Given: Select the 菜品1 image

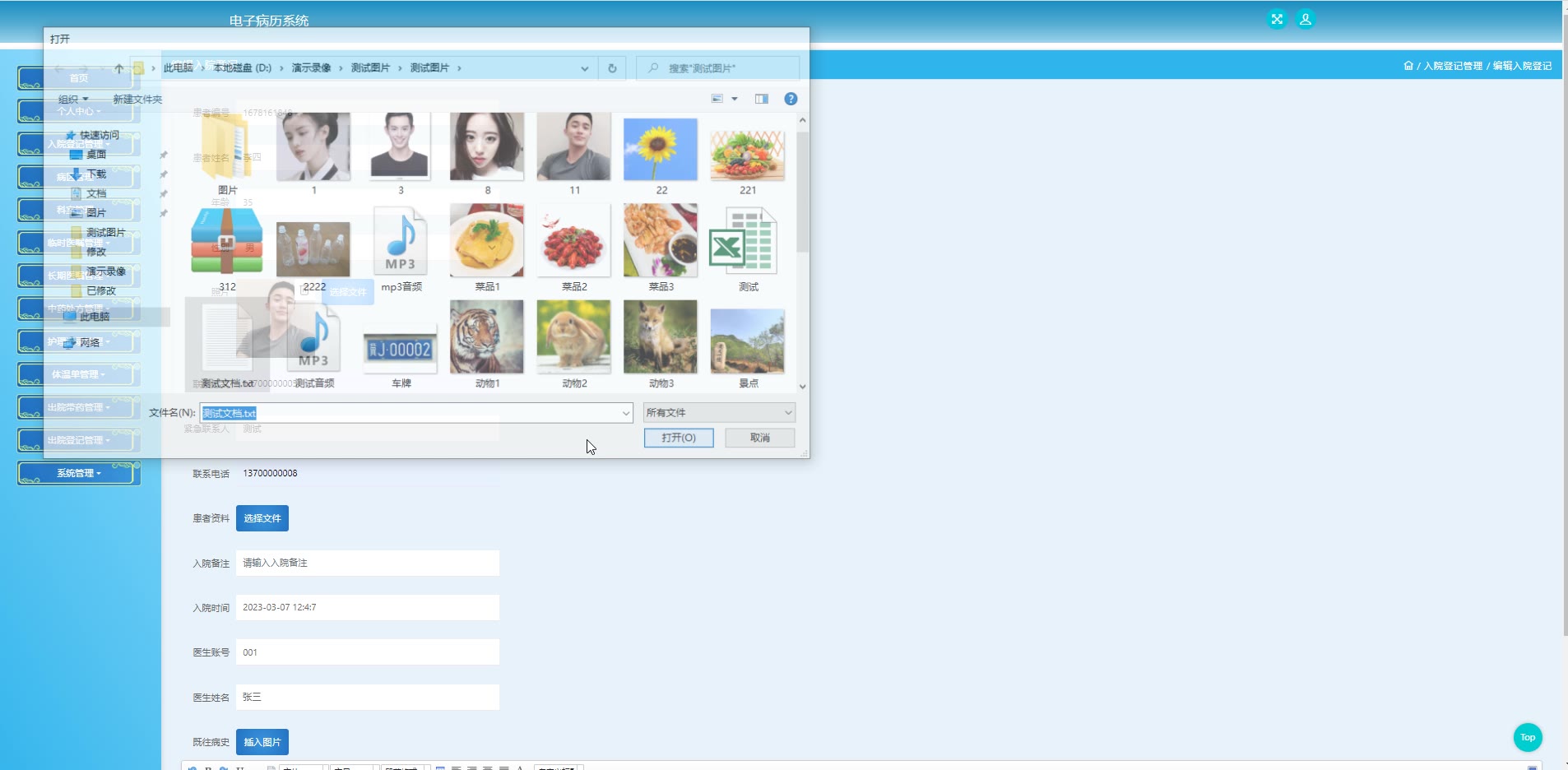Looking at the screenshot, I should click(487, 248).
